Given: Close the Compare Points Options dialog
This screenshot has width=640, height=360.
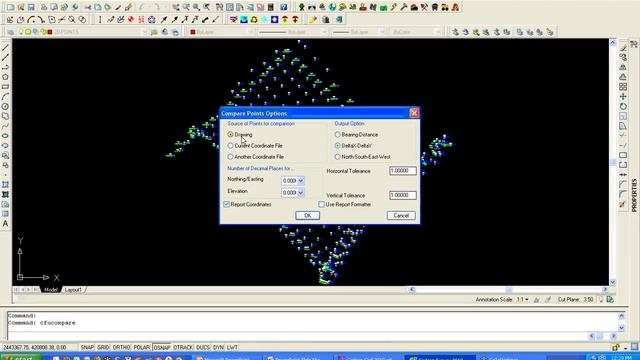Looking at the screenshot, I should tap(414, 113).
